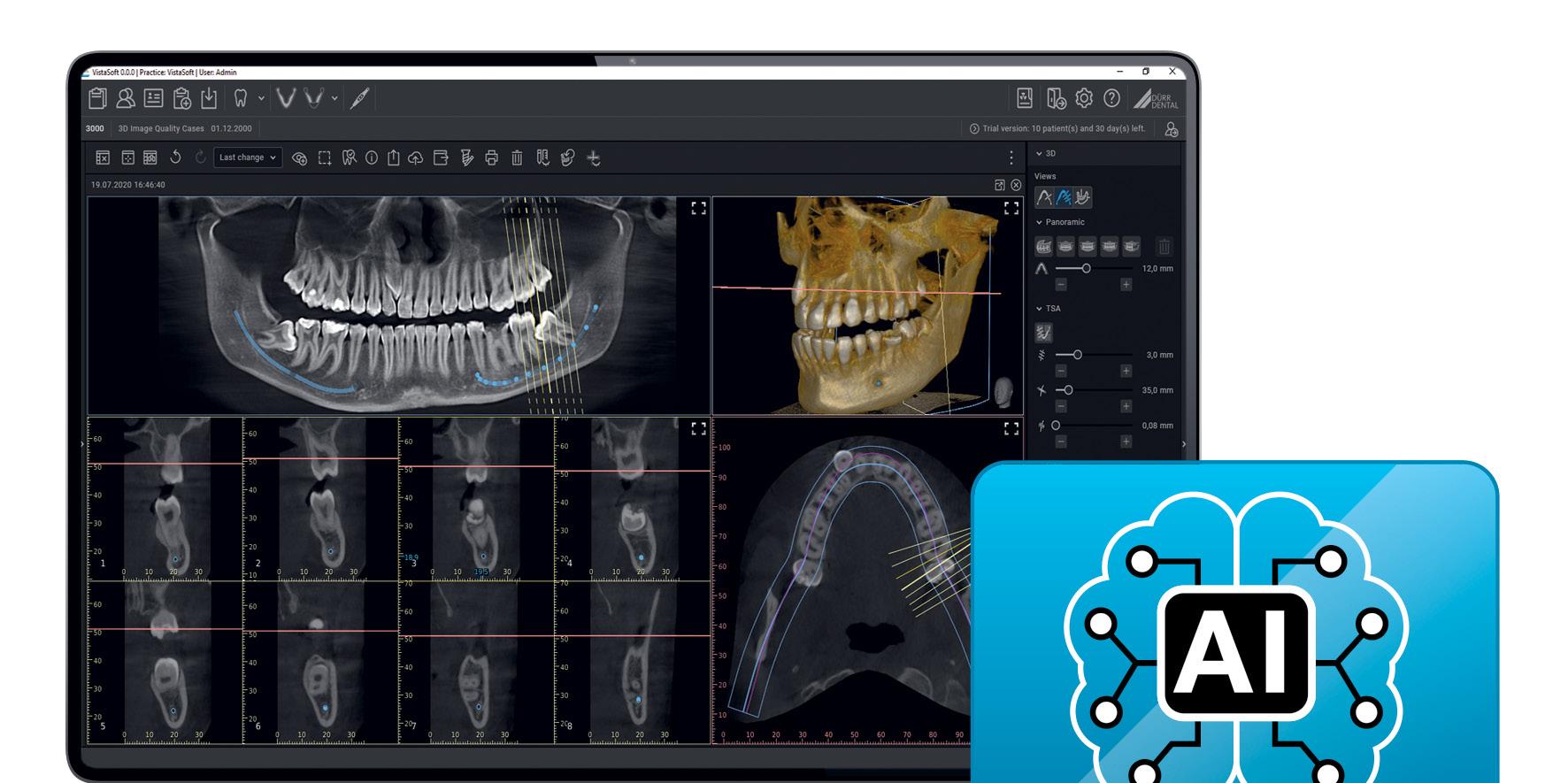Viewport: 1568px width, 783px height.
Task: Open the settings gear icon
Action: coord(1084,98)
